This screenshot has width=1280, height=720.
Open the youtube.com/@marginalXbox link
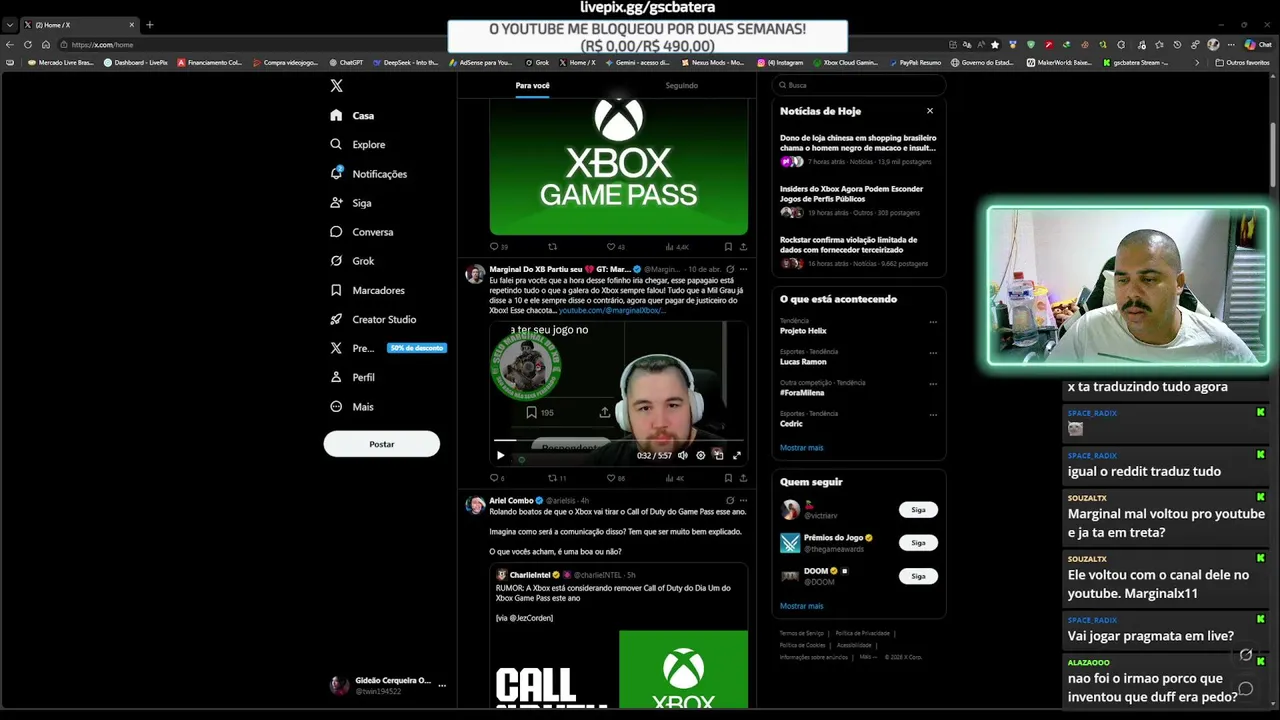612,310
